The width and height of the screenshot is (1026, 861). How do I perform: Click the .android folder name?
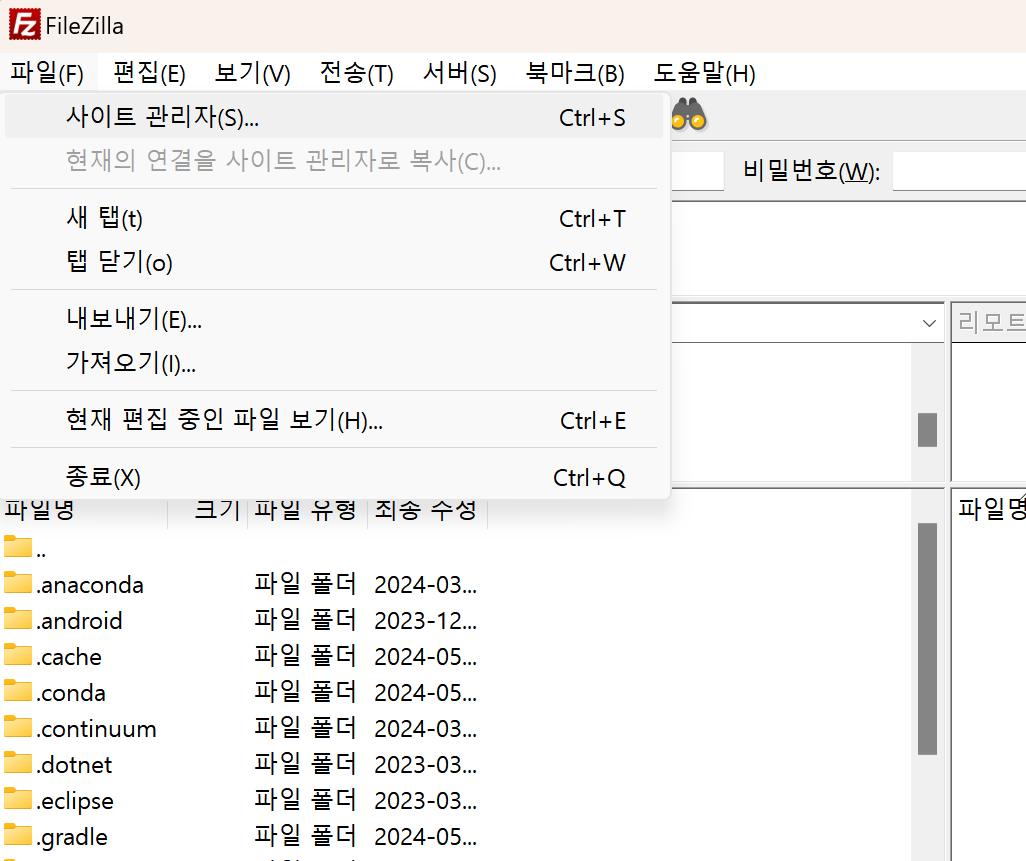(79, 621)
